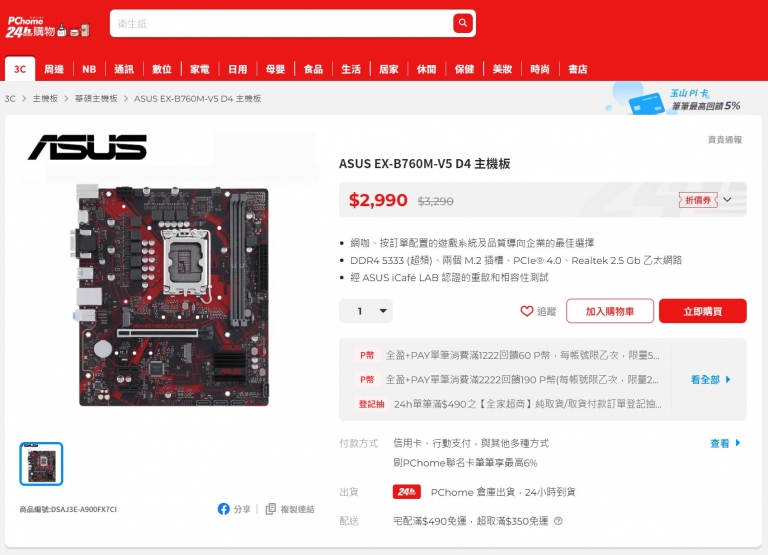Click the 立即購買 buy now button
This screenshot has width=768, height=555.
(702, 311)
